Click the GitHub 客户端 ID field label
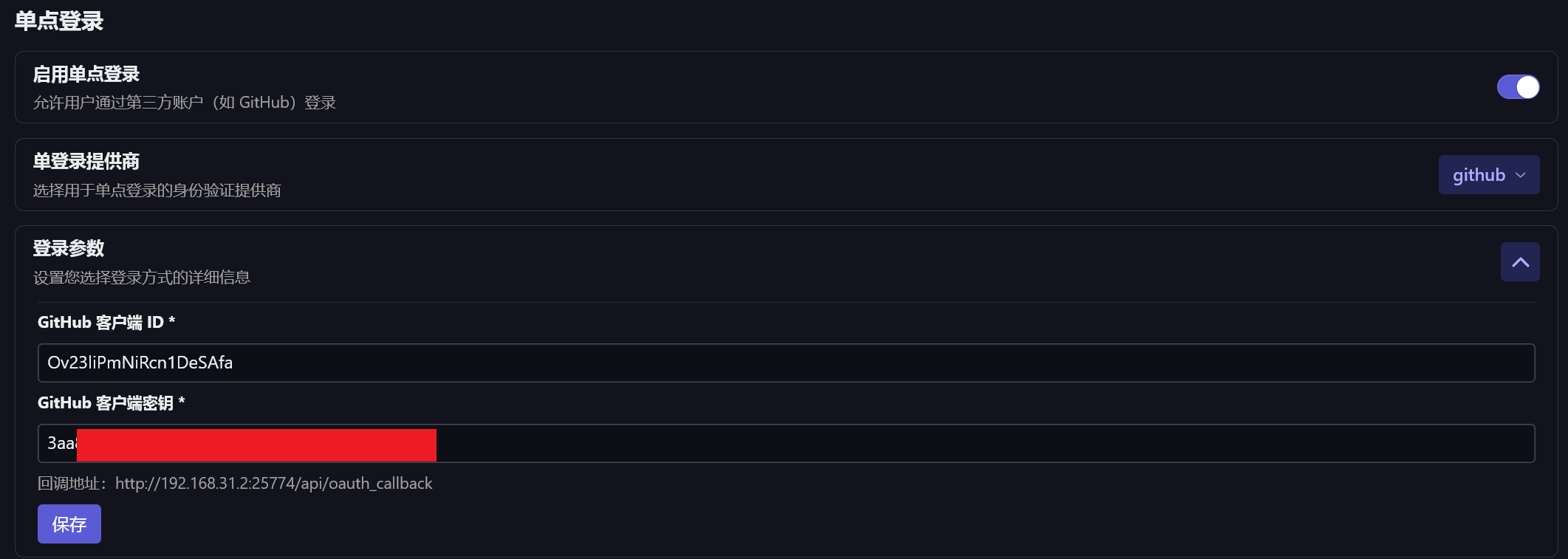The image size is (1568, 559). 106,323
